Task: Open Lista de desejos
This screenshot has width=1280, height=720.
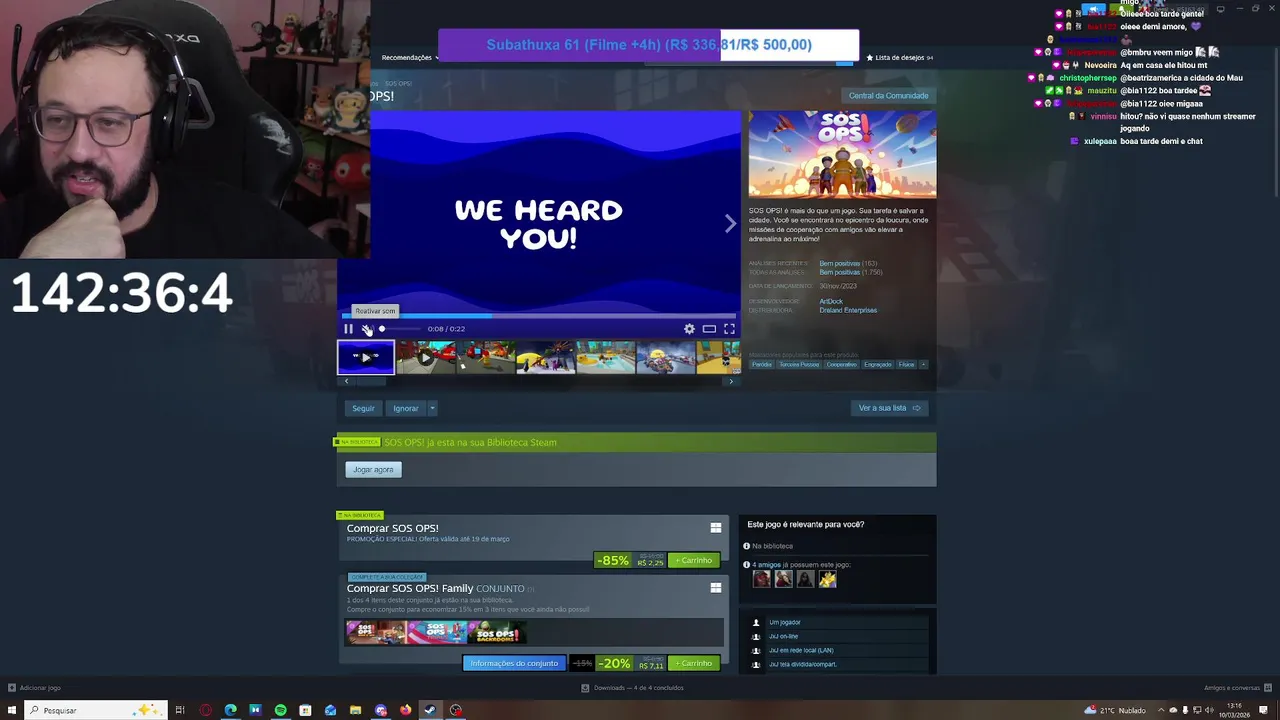Action: (x=899, y=58)
